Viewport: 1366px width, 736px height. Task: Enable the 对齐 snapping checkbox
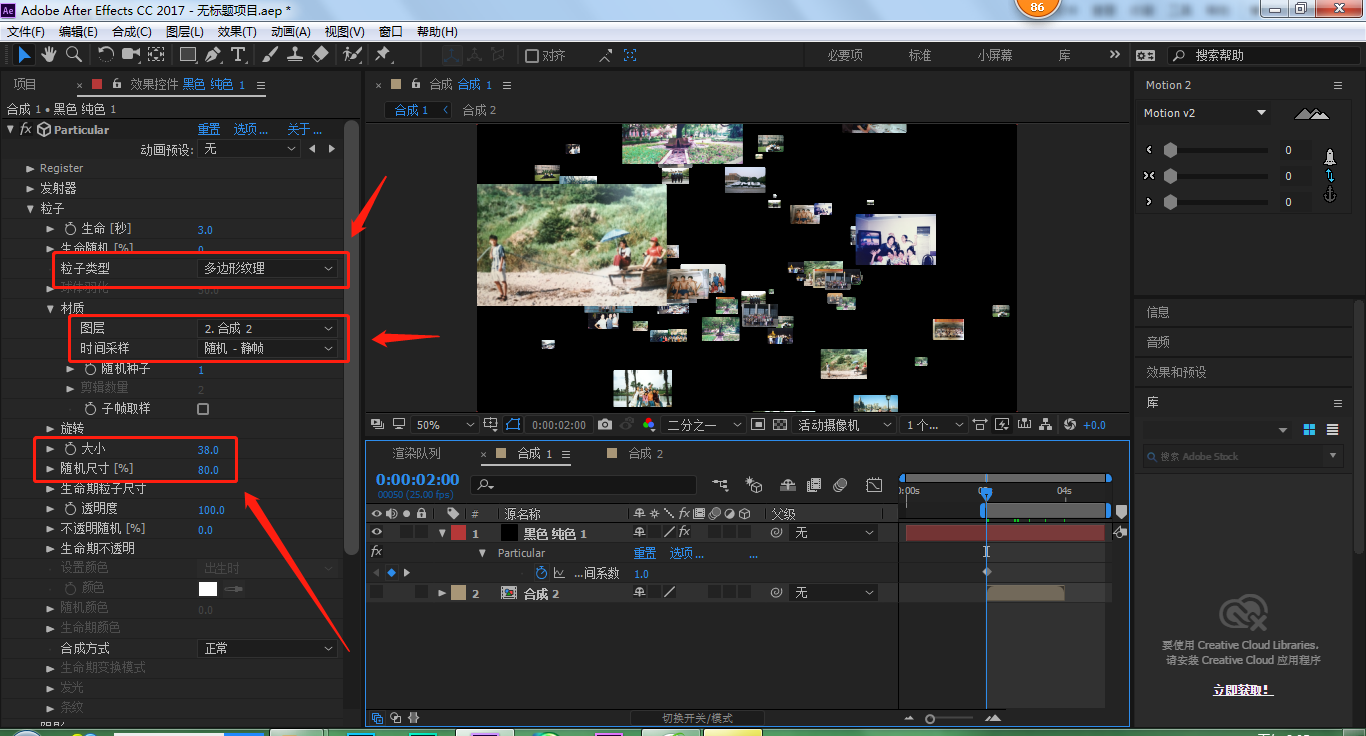coord(532,56)
